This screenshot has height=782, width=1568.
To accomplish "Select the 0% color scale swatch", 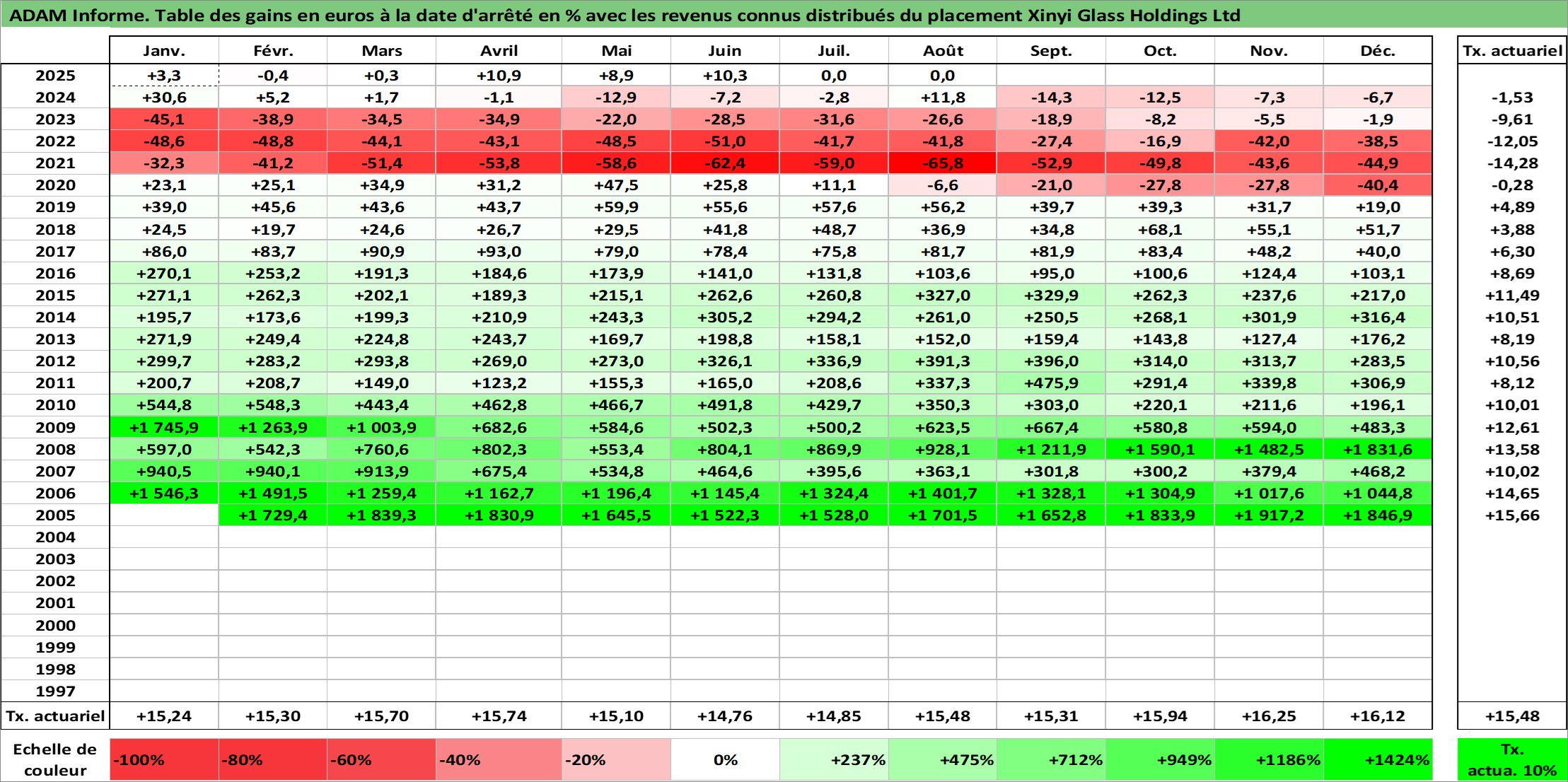I will pos(725,760).
